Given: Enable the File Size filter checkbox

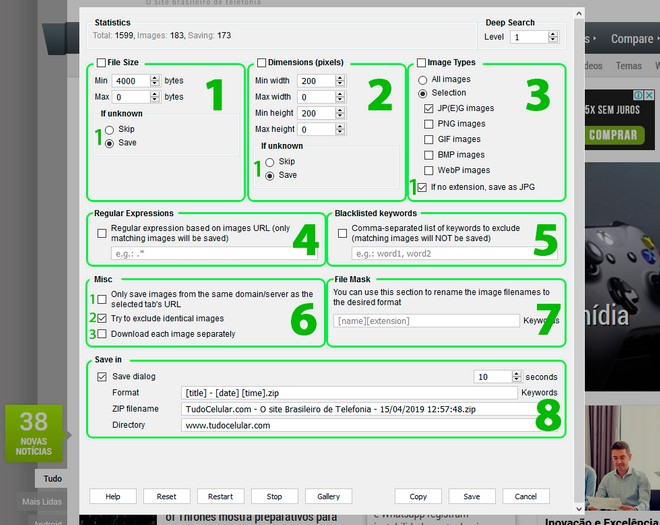Looking at the screenshot, I should click(x=101, y=62).
